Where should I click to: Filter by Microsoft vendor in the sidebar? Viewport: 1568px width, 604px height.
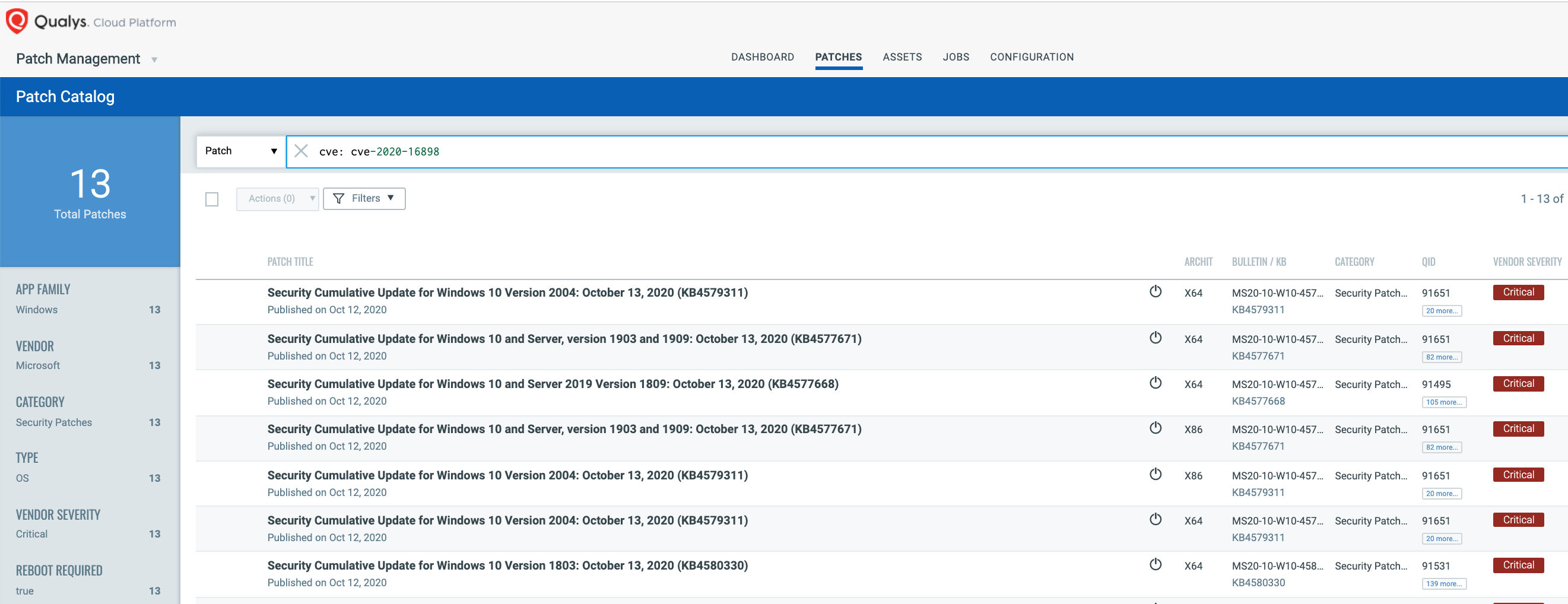[x=37, y=365]
